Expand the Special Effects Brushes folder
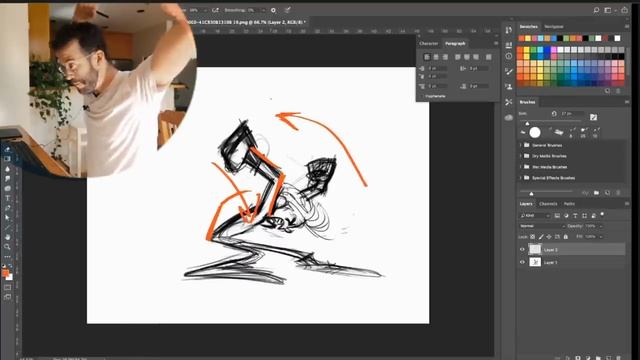The height and width of the screenshot is (360, 640). coord(521,178)
